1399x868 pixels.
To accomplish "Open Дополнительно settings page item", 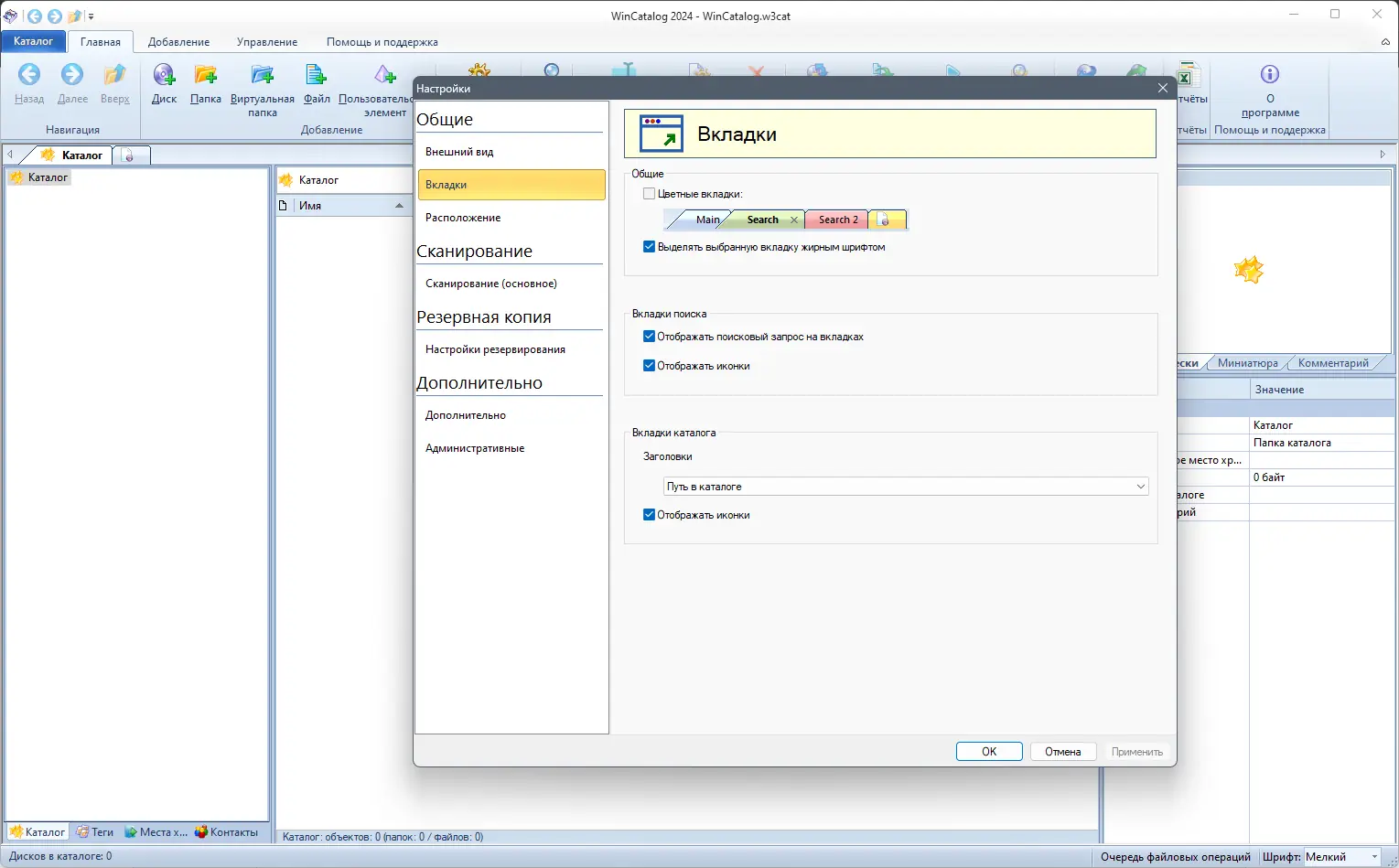I will click(511, 415).
